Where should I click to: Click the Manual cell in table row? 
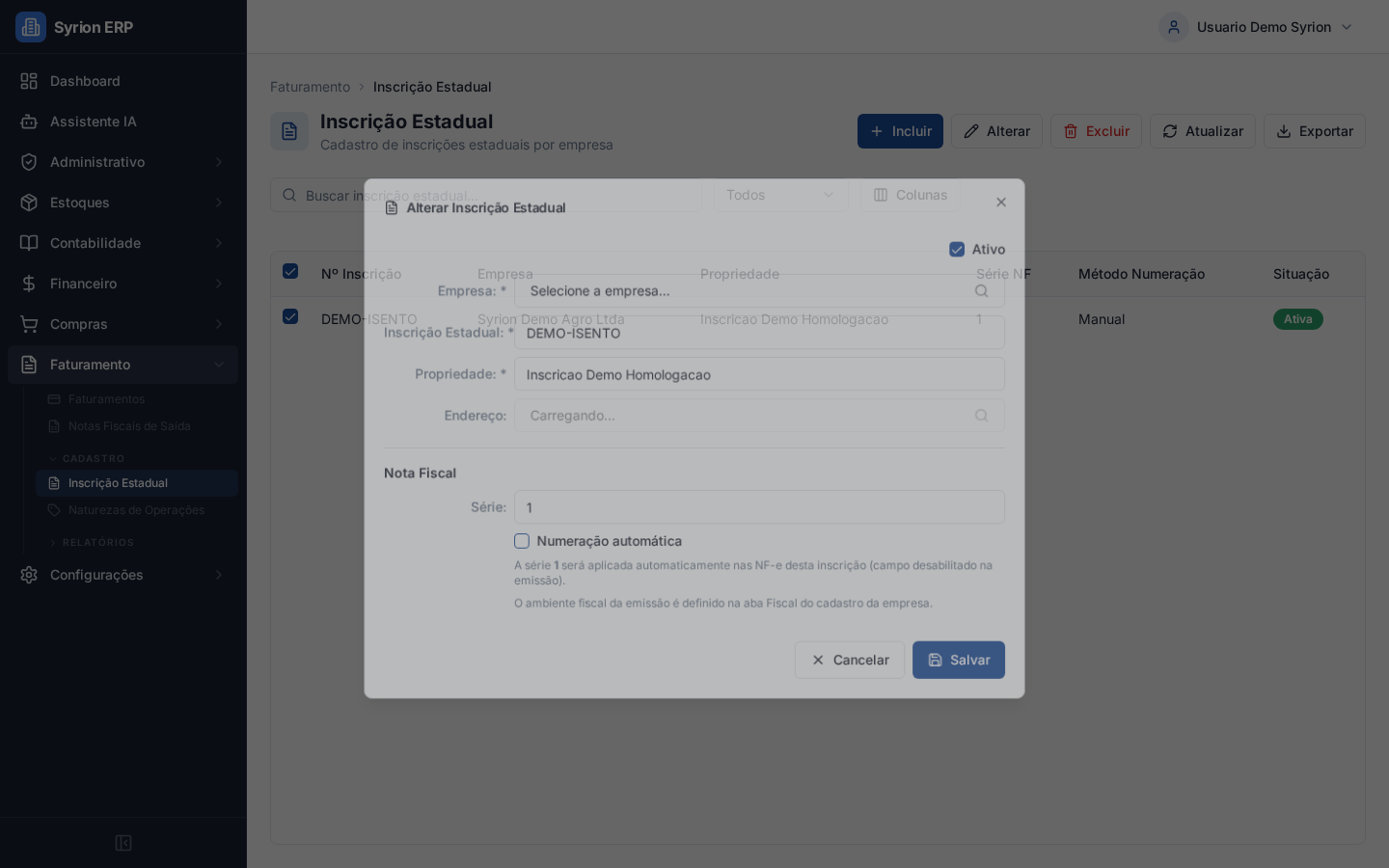pyautogui.click(x=1102, y=319)
